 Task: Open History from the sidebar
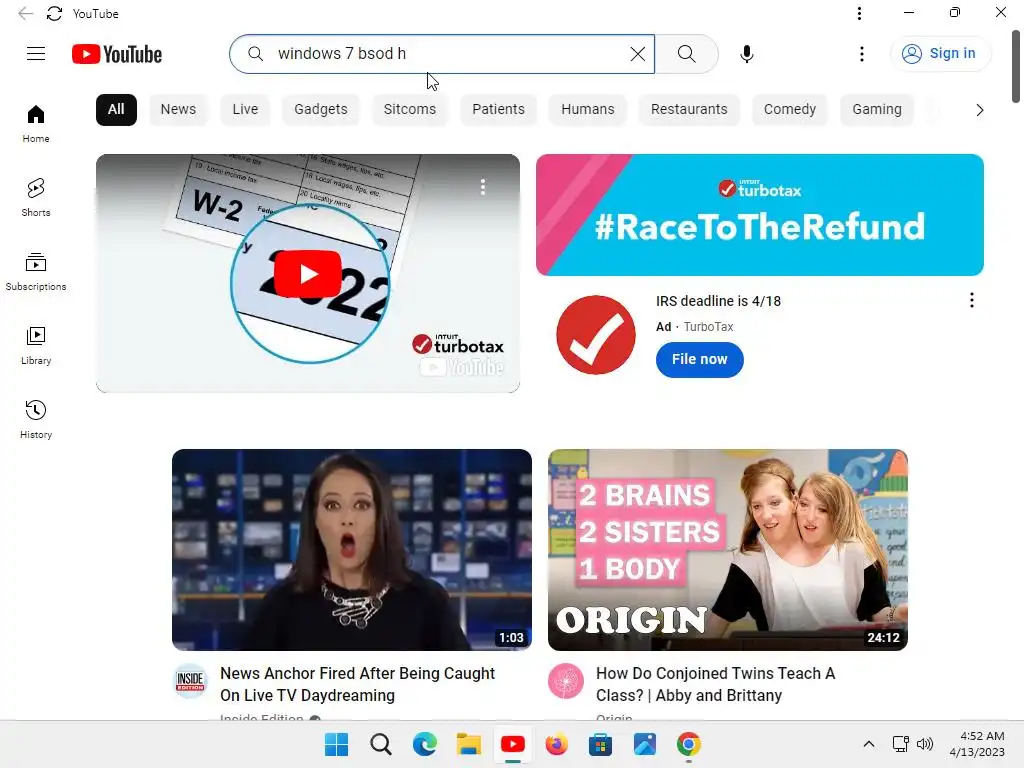(36, 419)
